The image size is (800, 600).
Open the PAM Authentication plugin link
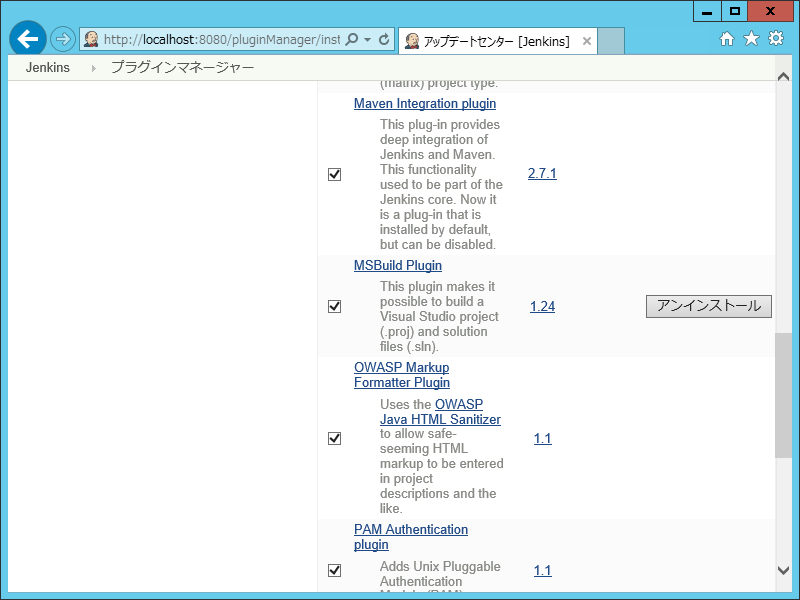(411, 537)
